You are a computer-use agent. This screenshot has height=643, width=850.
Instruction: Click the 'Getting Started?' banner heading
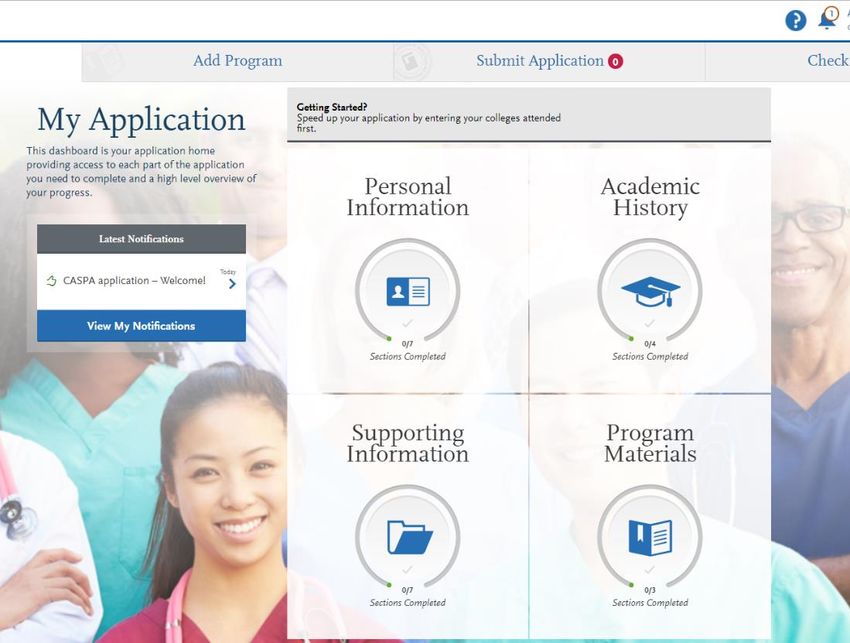[x=332, y=107]
